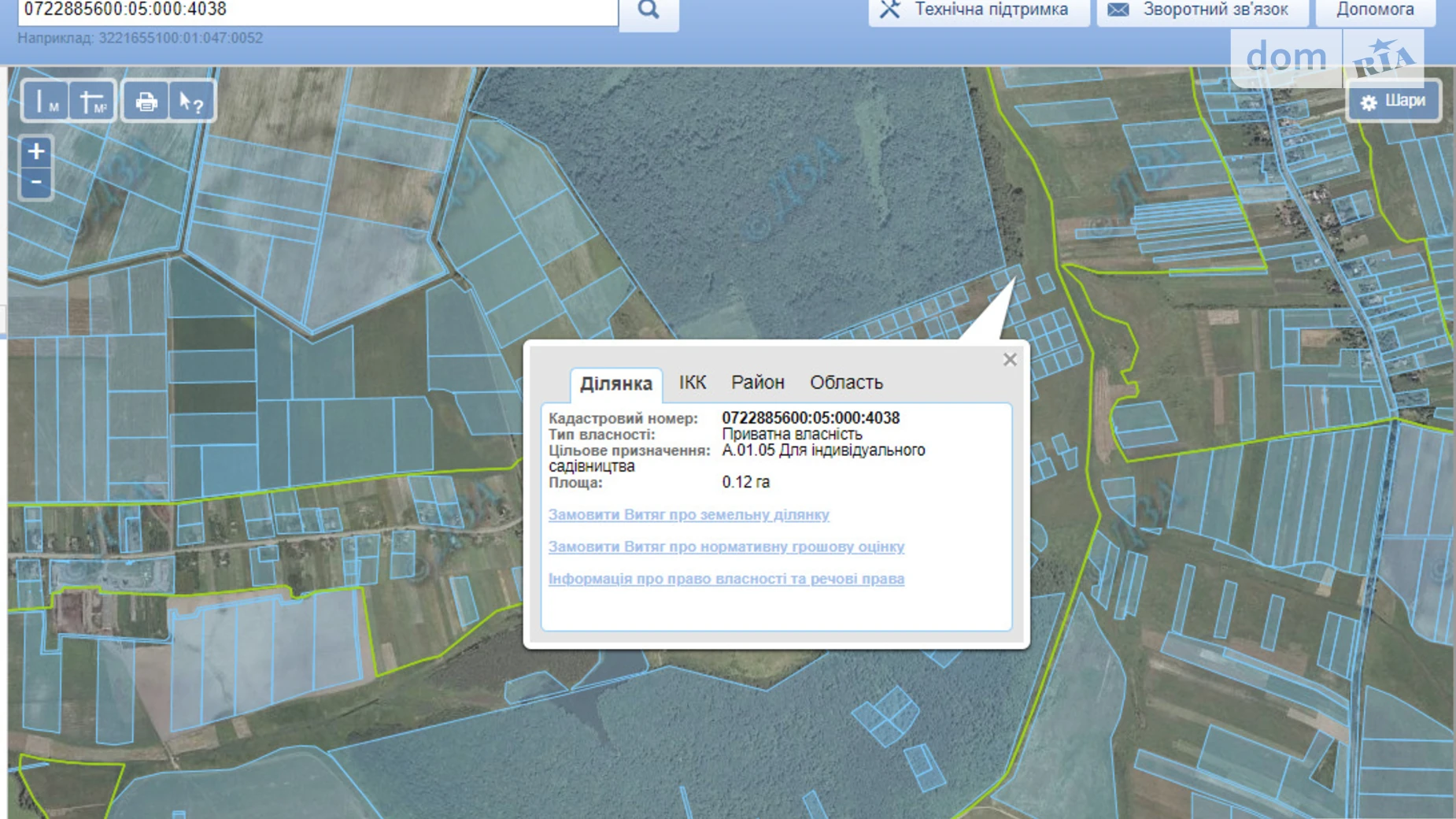Zoom out the map with minus button
This screenshot has width=1456, height=819.
click(36, 183)
